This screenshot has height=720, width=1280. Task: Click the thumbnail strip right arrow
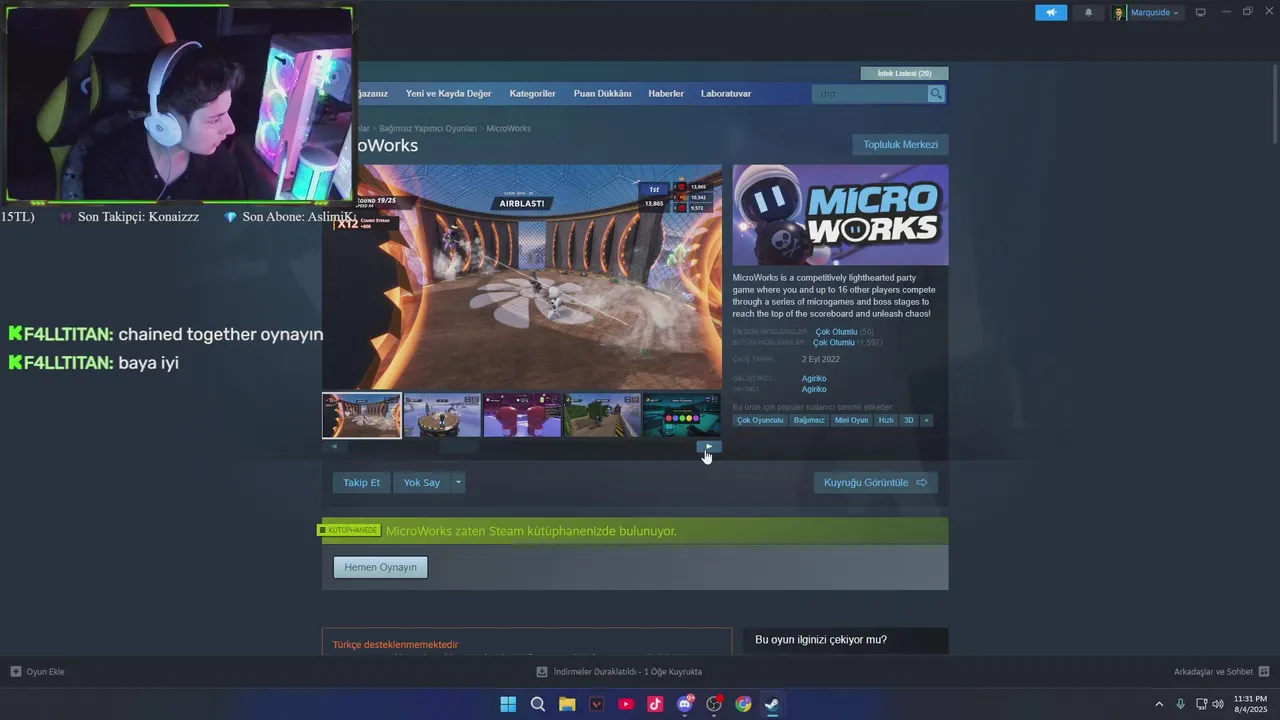[x=709, y=447]
